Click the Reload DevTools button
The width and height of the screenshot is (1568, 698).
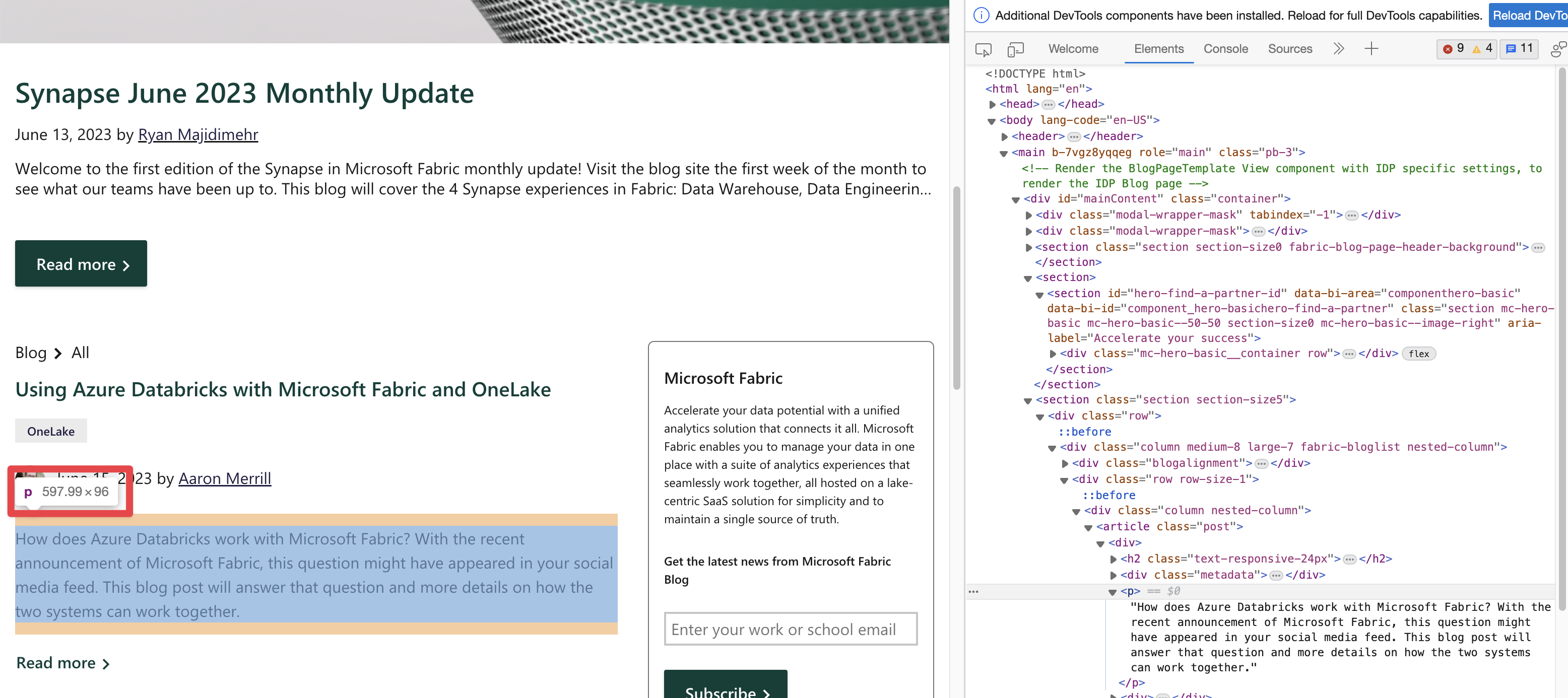click(x=1528, y=15)
